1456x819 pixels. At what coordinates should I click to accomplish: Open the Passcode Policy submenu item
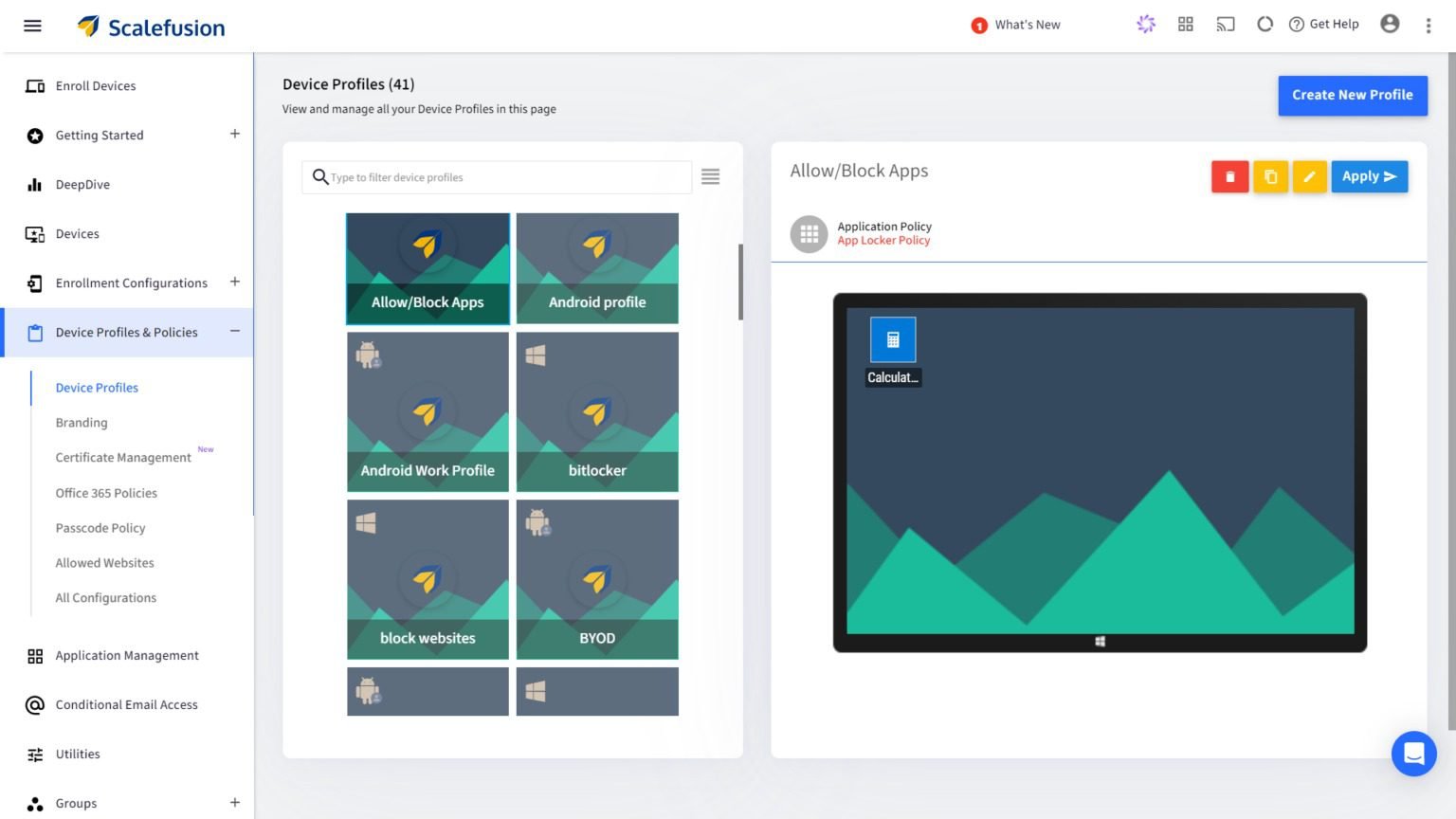[100, 528]
